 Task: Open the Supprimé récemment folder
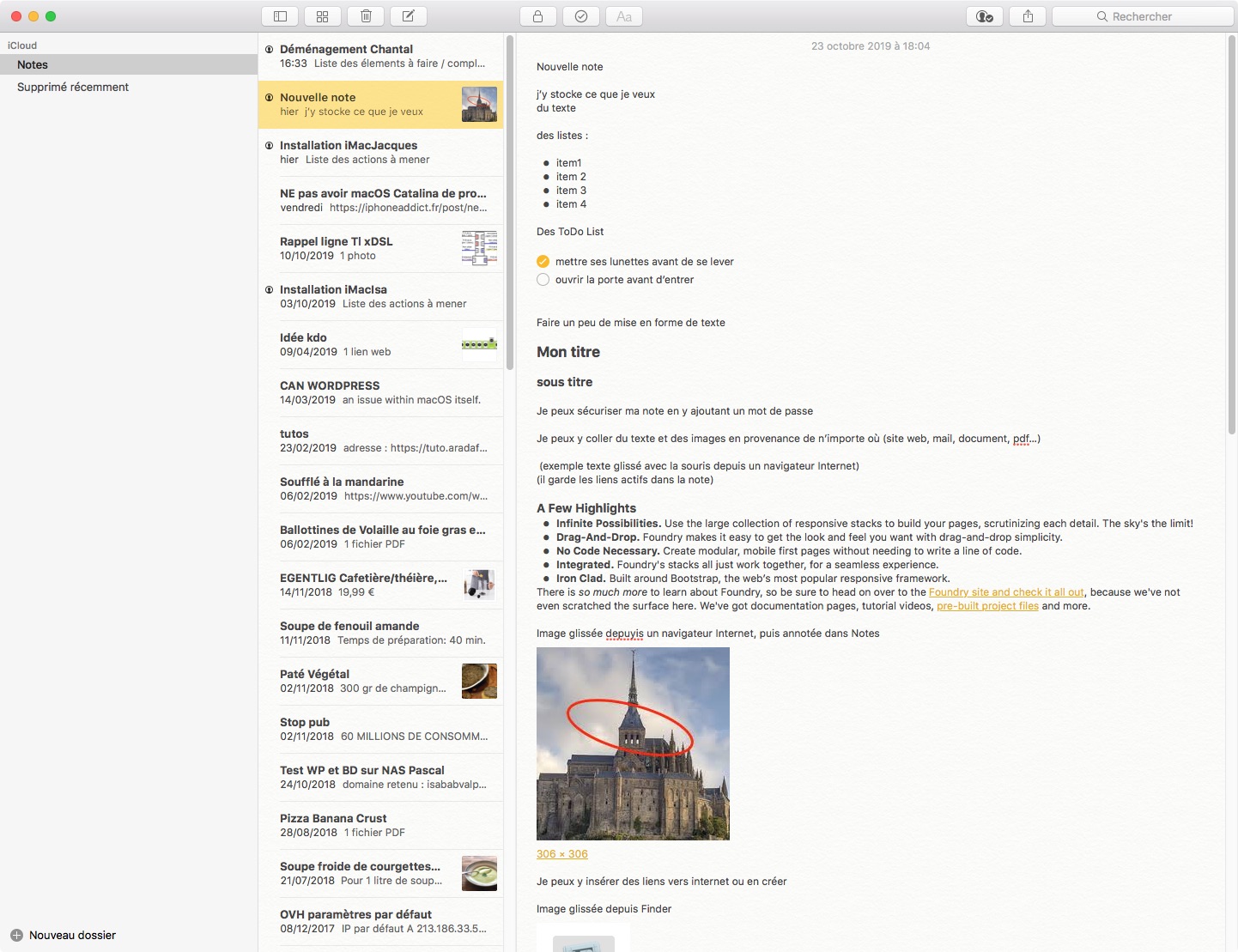(73, 87)
